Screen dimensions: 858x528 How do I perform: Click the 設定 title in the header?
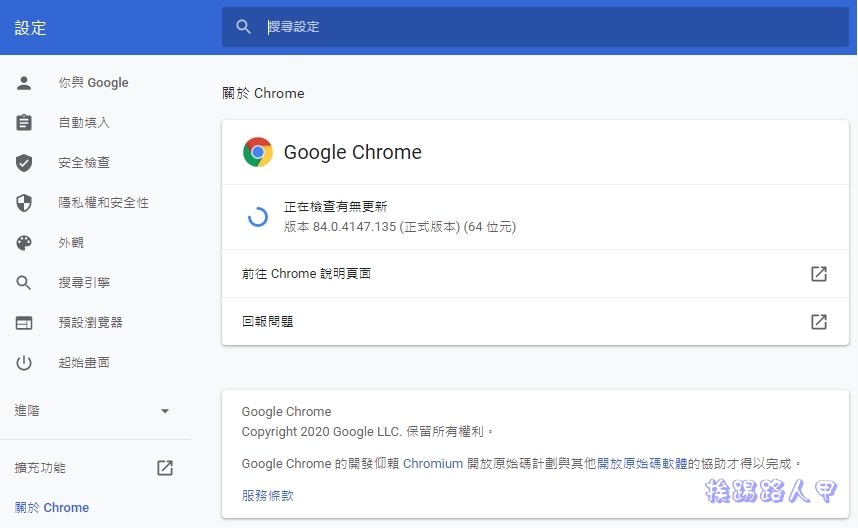click(x=31, y=28)
